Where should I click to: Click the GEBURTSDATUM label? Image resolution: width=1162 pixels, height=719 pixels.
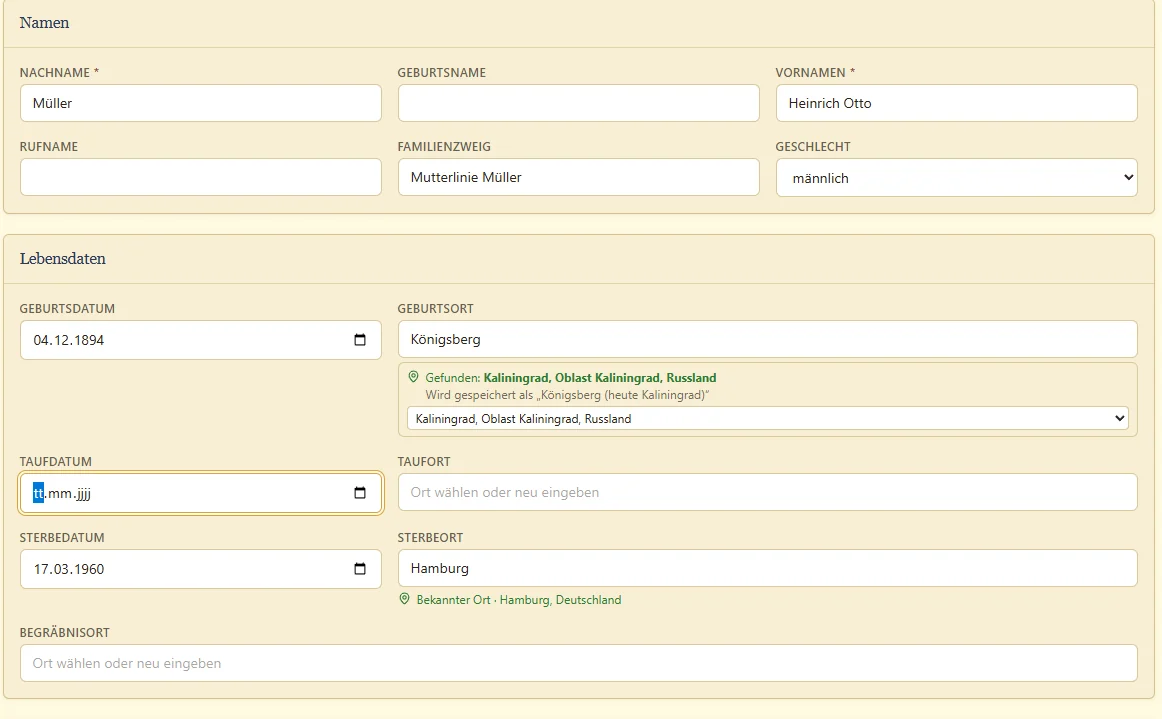(67, 309)
